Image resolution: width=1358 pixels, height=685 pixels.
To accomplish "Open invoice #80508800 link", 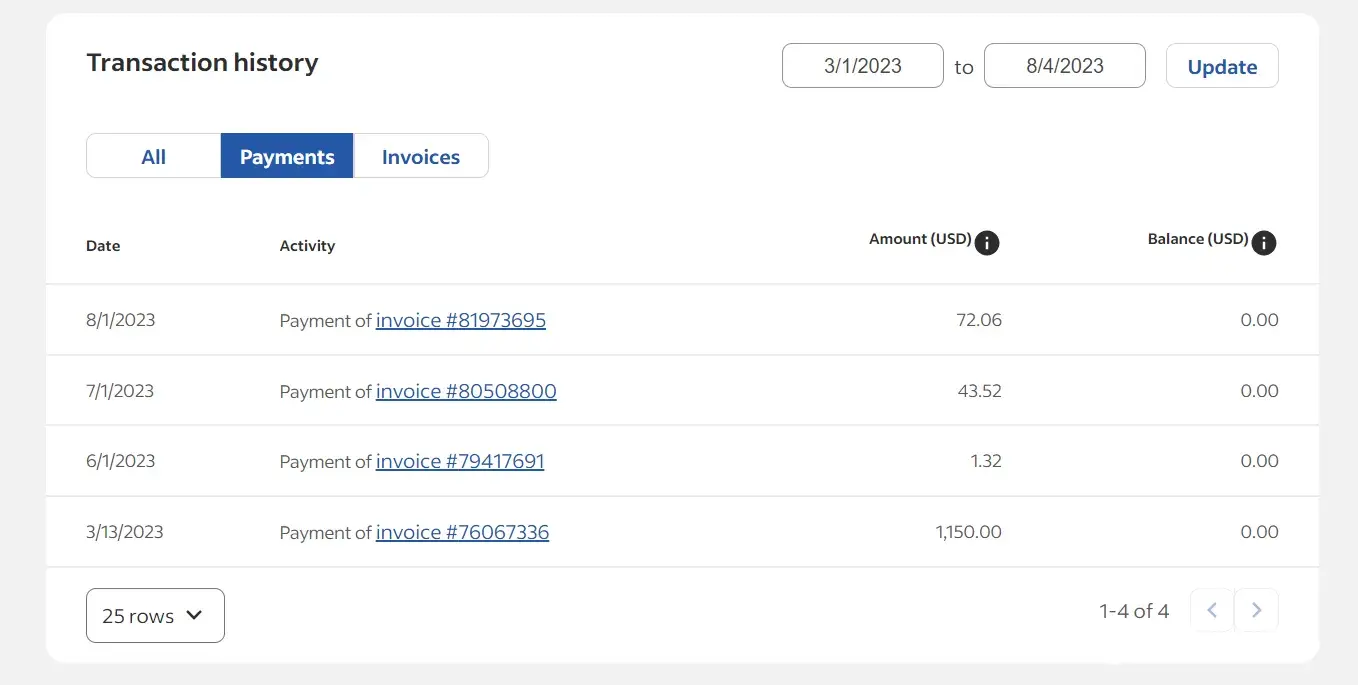I will 466,391.
